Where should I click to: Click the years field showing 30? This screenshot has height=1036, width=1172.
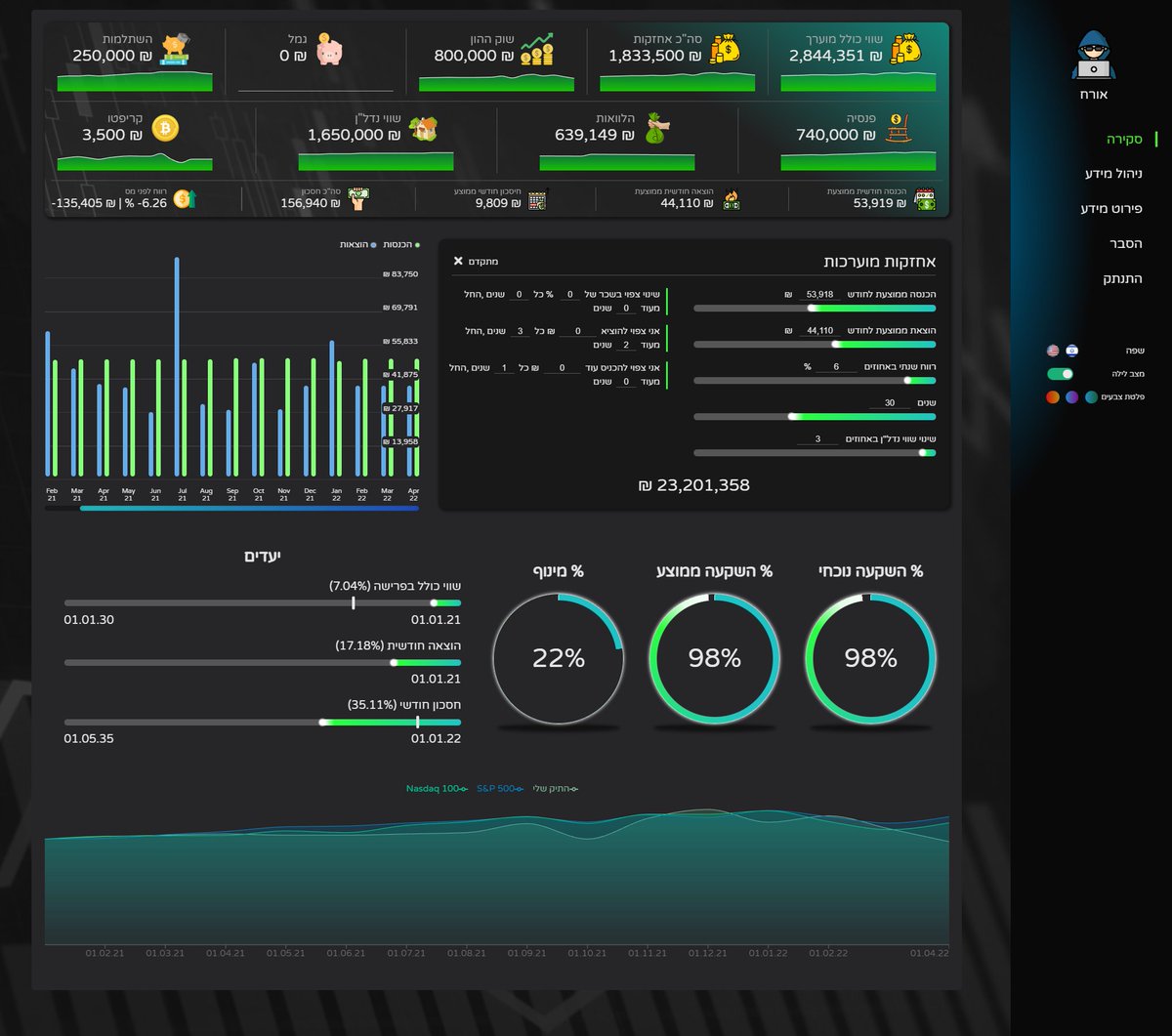pos(889,402)
